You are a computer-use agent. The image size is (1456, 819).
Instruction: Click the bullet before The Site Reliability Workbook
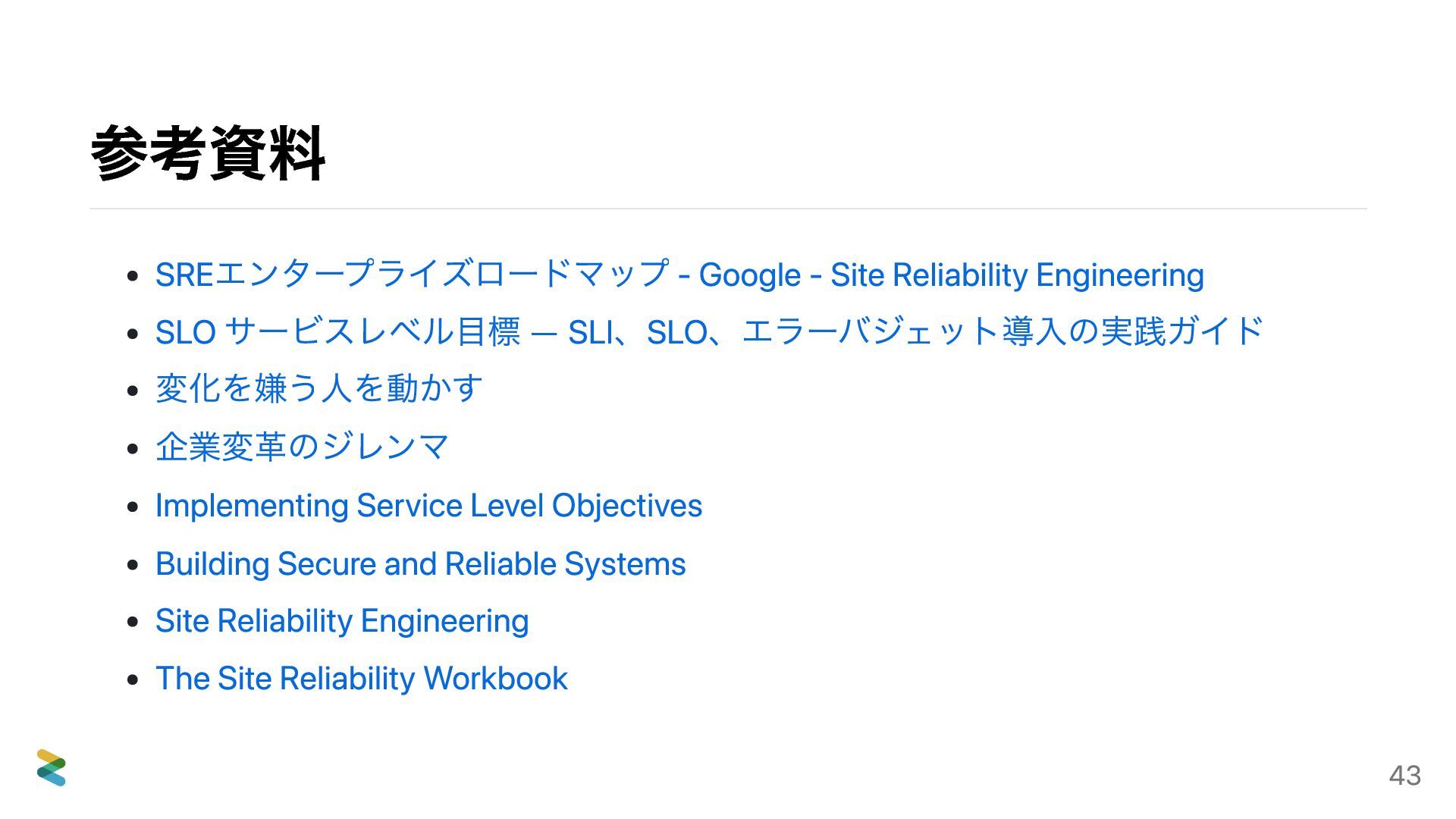[133, 679]
